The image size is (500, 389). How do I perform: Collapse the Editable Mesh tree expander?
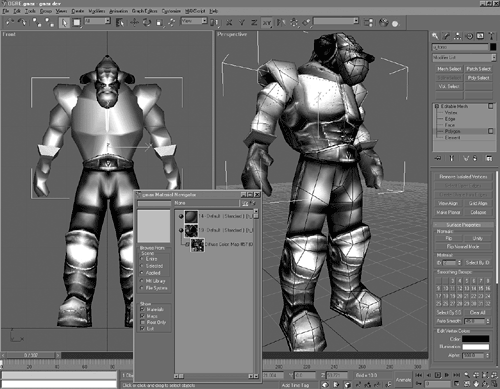(x=437, y=106)
